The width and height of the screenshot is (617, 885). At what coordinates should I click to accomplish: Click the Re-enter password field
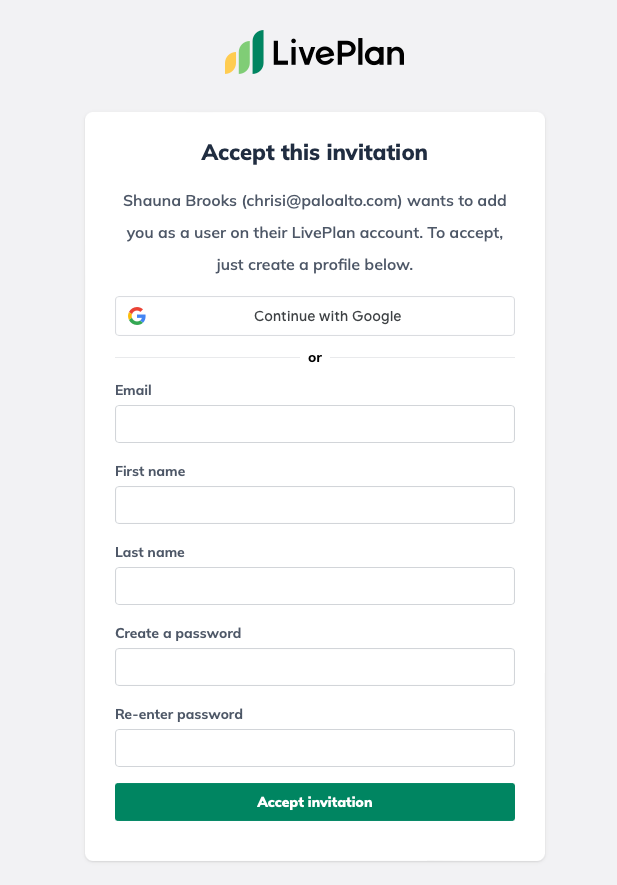[315, 748]
